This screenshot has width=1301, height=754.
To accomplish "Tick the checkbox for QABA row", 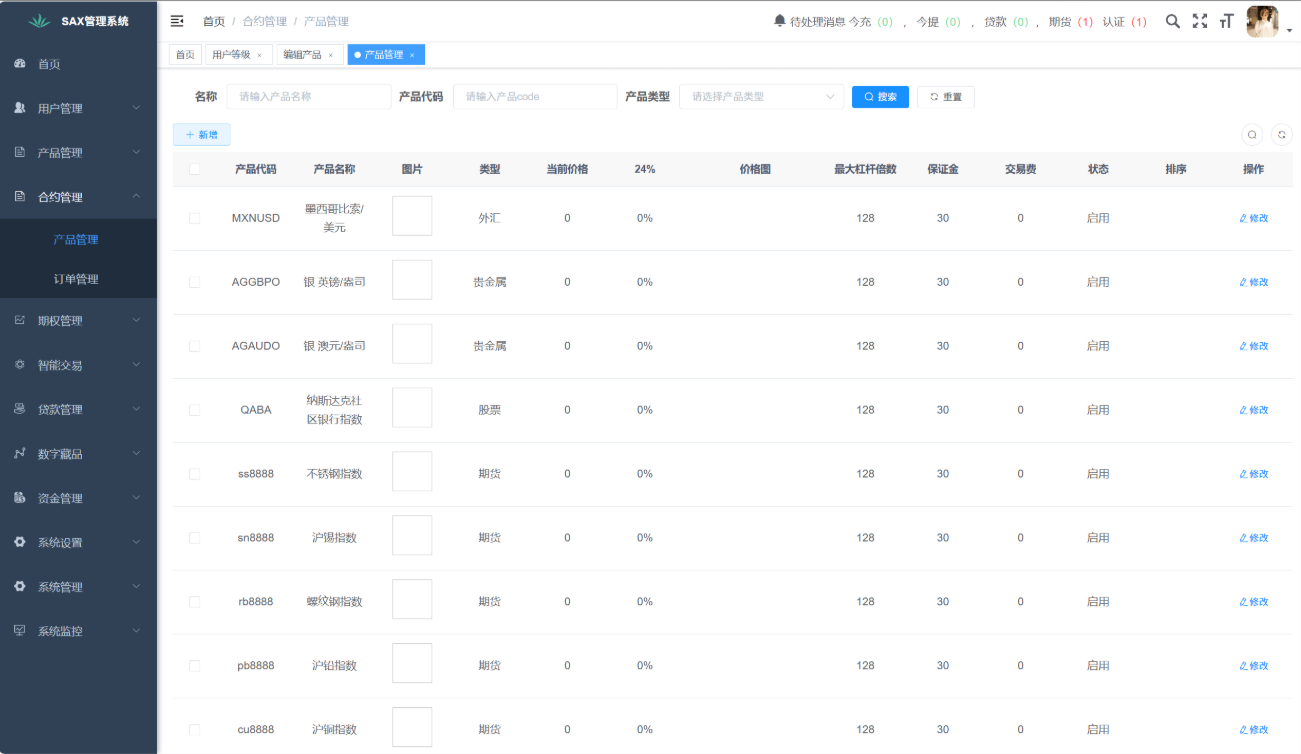I will point(194,410).
